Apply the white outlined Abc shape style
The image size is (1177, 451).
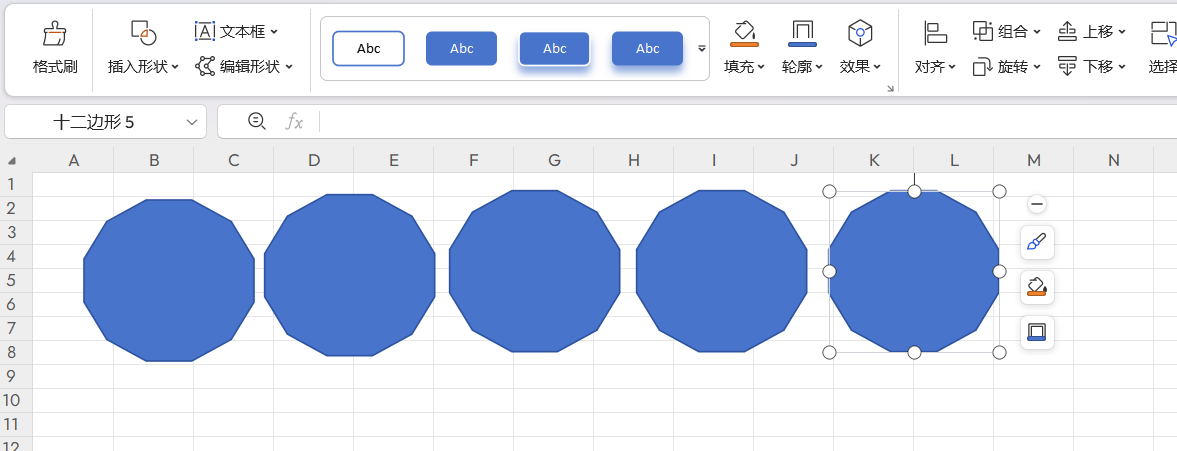pos(369,48)
